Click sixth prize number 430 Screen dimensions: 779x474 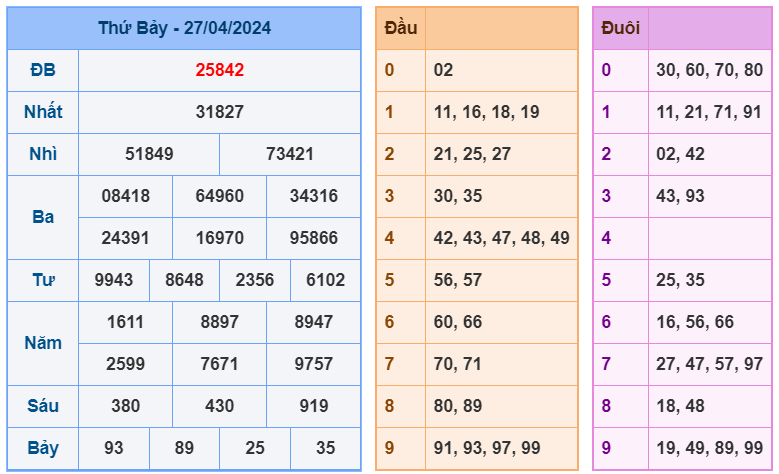[x=220, y=406]
